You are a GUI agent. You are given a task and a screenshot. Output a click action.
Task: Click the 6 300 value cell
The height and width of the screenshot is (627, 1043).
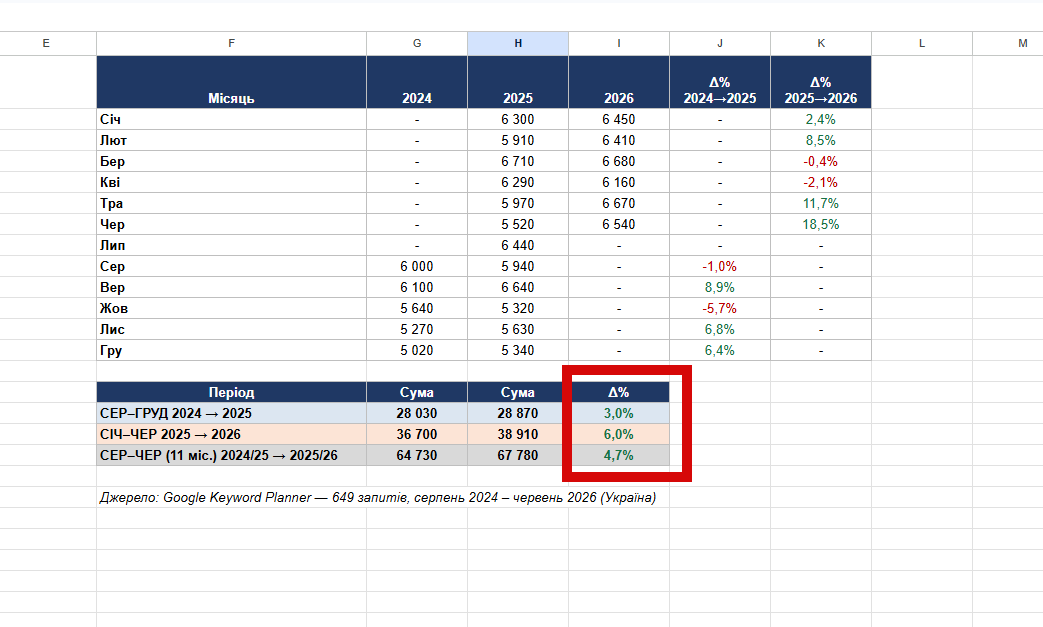coord(518,120)
